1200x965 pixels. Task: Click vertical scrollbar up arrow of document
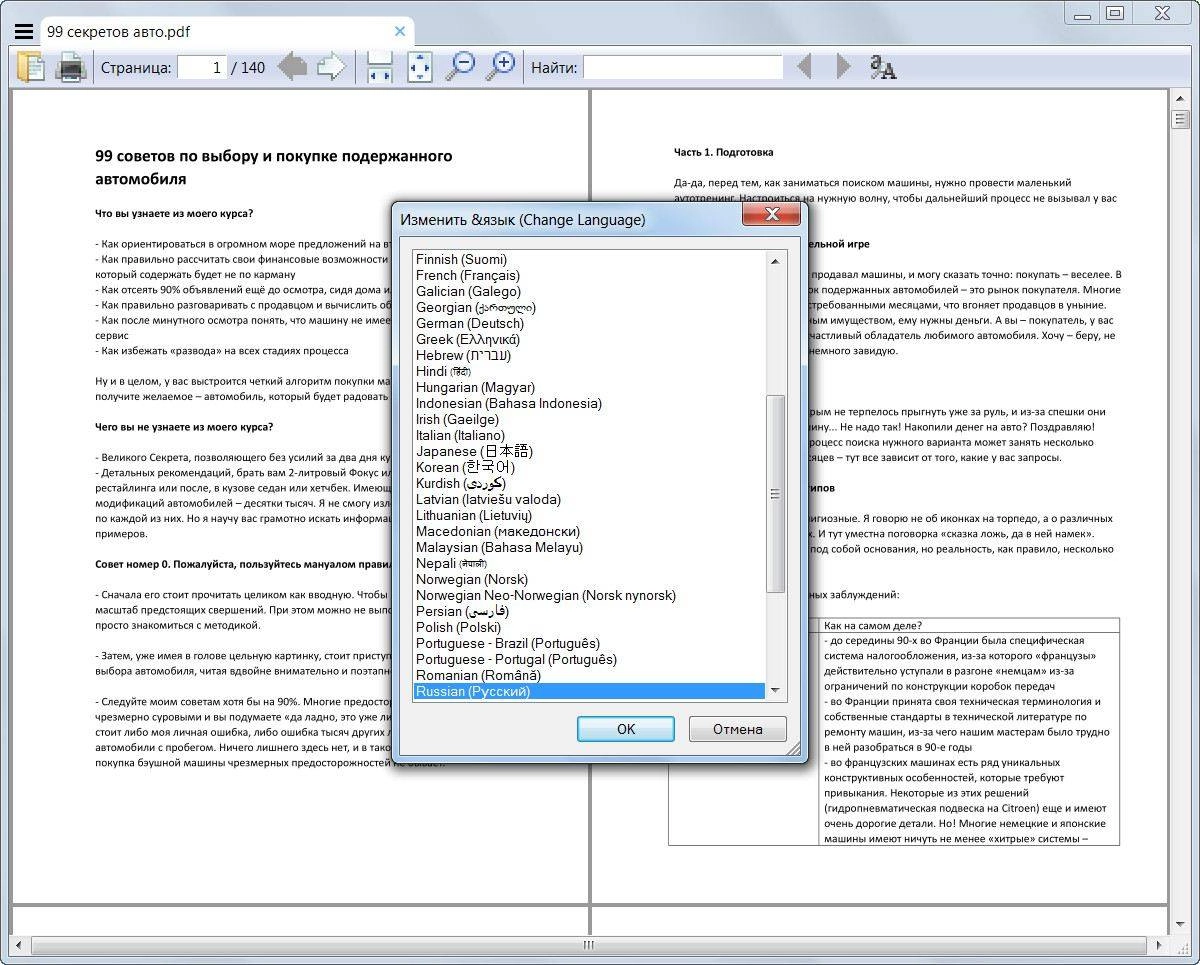pyautogui.click(x=1179, y=98)
